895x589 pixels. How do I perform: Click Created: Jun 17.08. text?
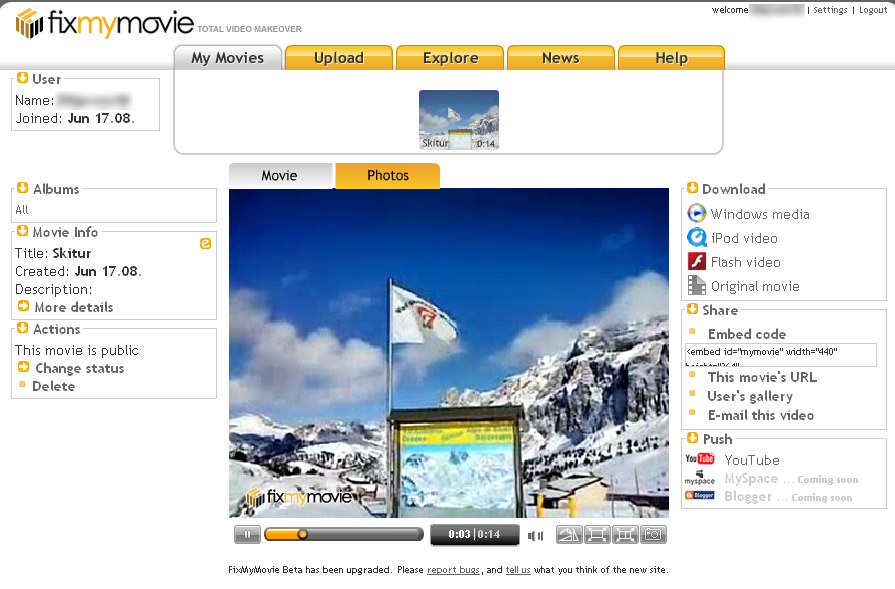tap(78, 272)
